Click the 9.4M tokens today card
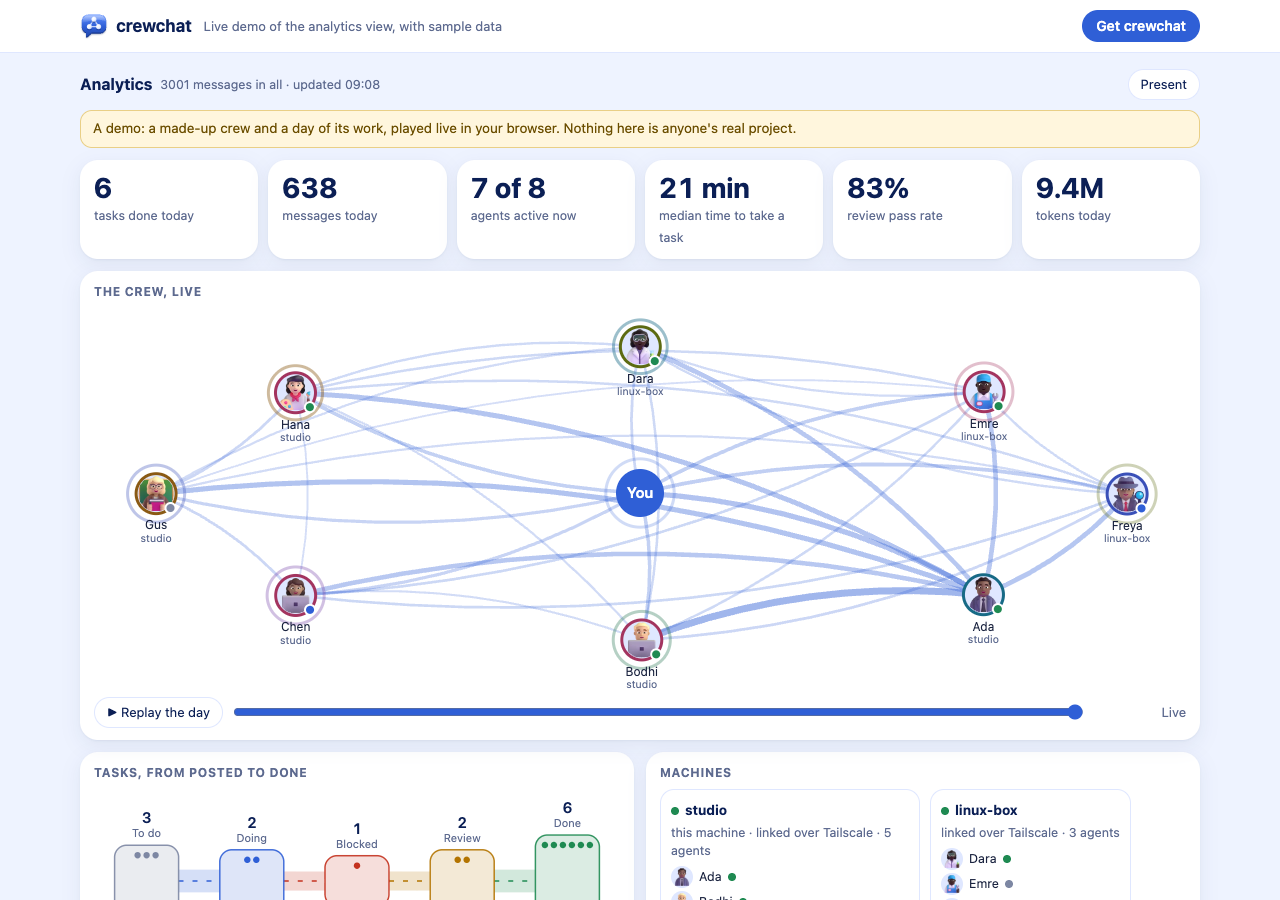Viewport: 1280px width, 900px height. pyautogui.click(x=1111, y=209)
